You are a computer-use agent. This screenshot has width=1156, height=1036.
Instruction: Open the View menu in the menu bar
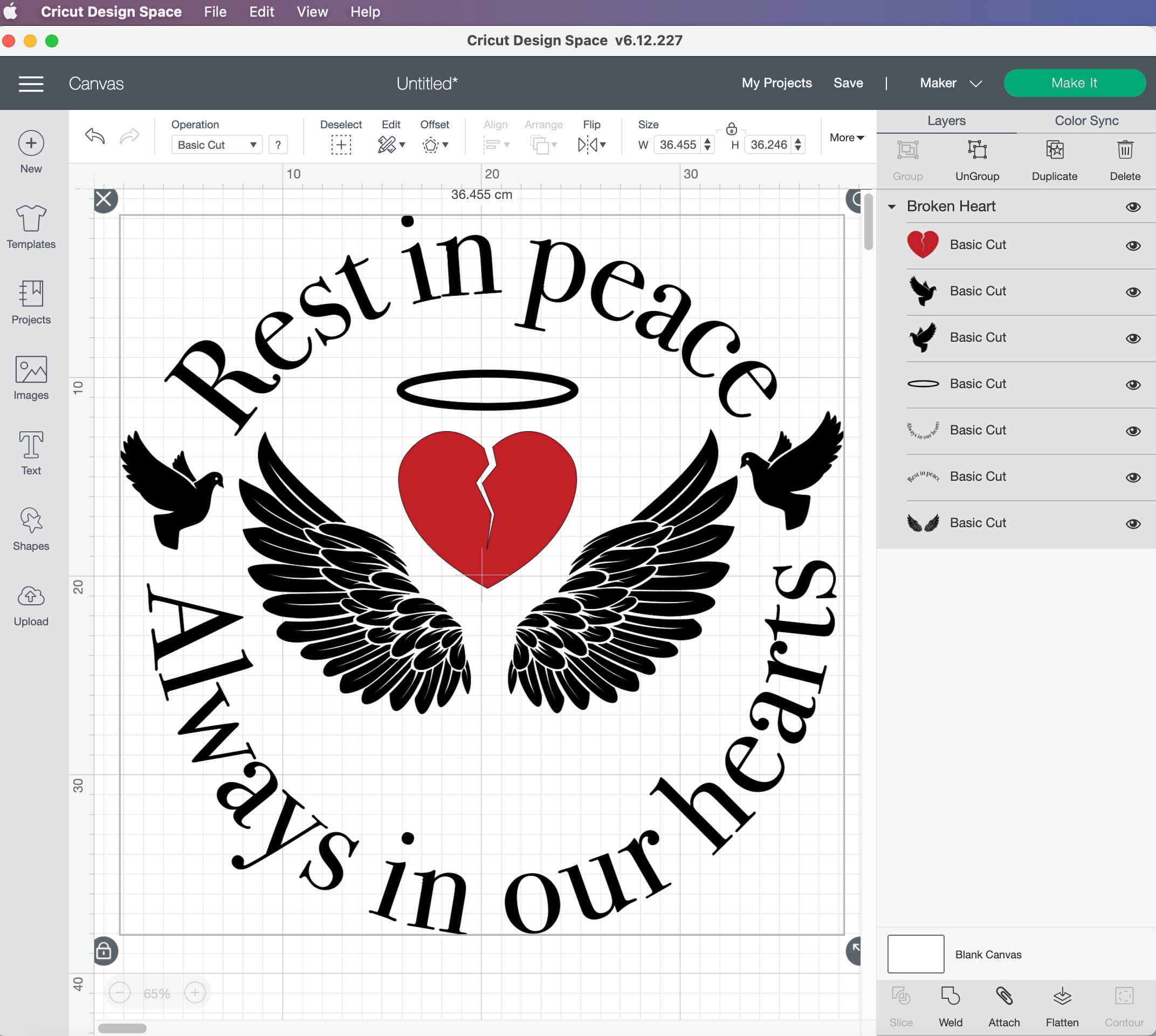(312, 11)
